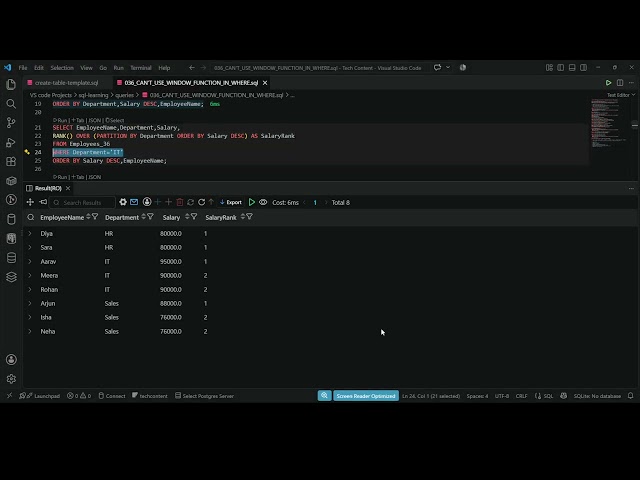Toggle filter on Salary column
Screen dimensions: 640x480
click(194, 217)
